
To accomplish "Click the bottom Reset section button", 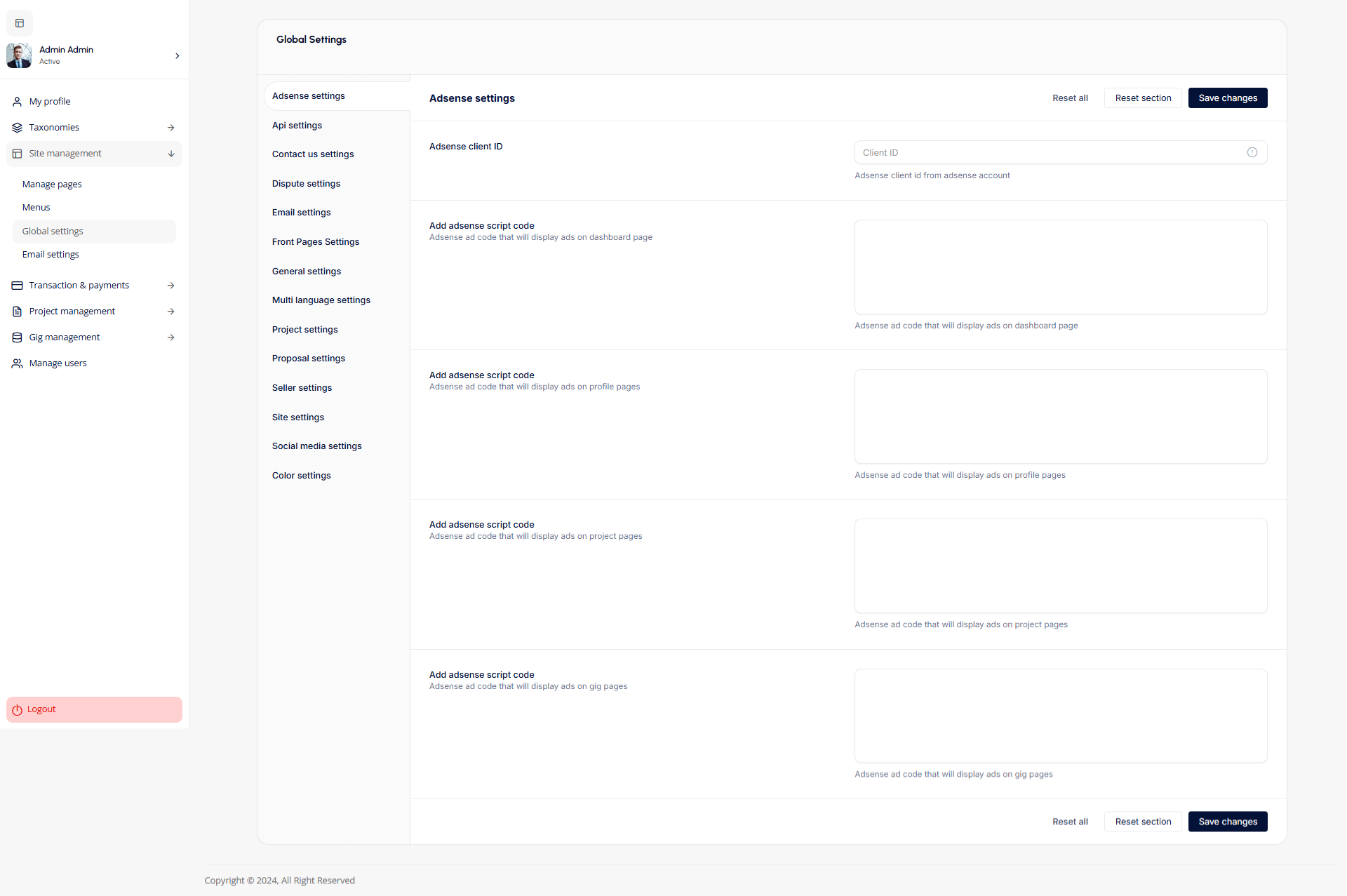I will click(1142, 822).
